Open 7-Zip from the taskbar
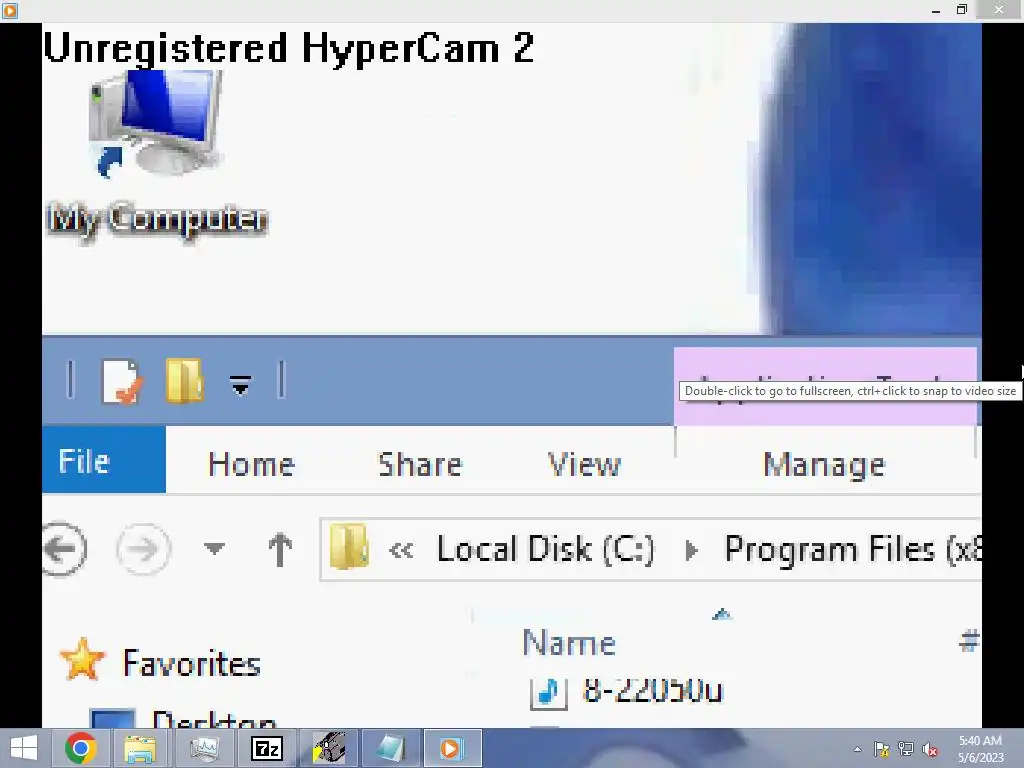 267,748
